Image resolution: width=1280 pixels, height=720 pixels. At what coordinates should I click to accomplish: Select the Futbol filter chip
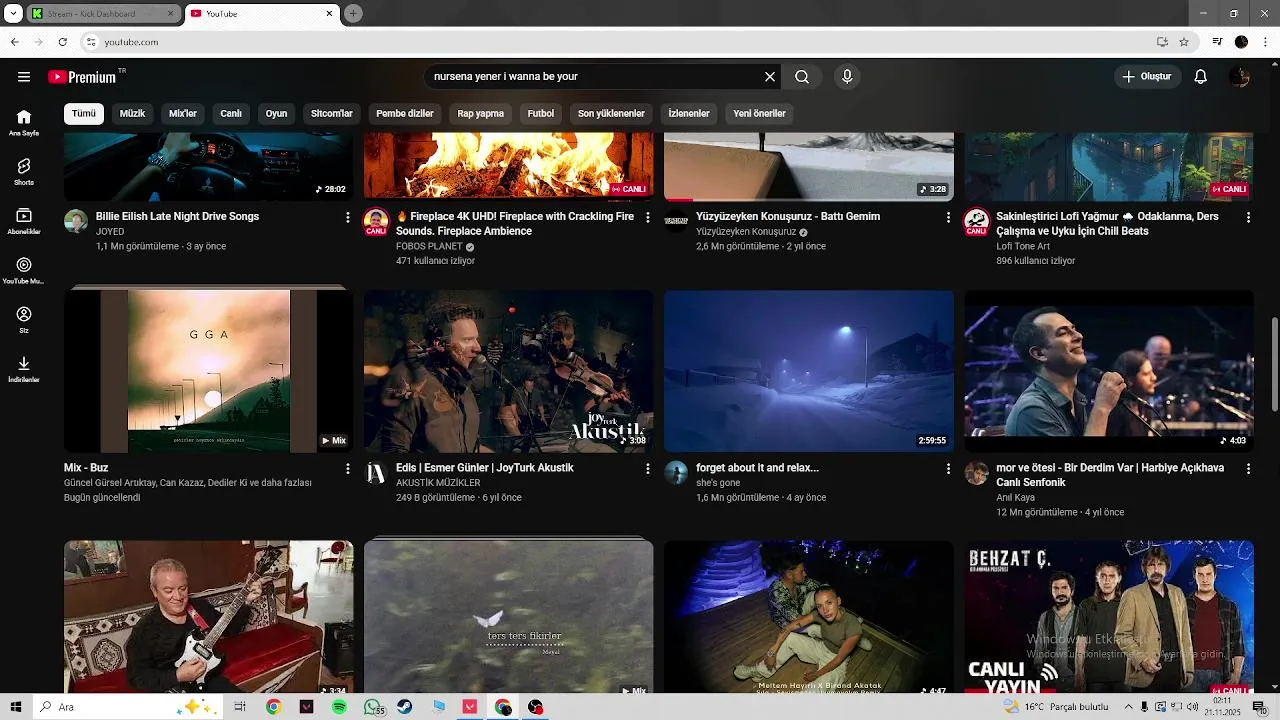[541, 113]
